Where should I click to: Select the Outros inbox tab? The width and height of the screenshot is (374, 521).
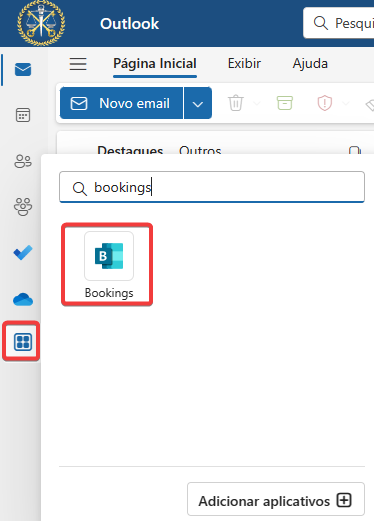tap(200, 150)
